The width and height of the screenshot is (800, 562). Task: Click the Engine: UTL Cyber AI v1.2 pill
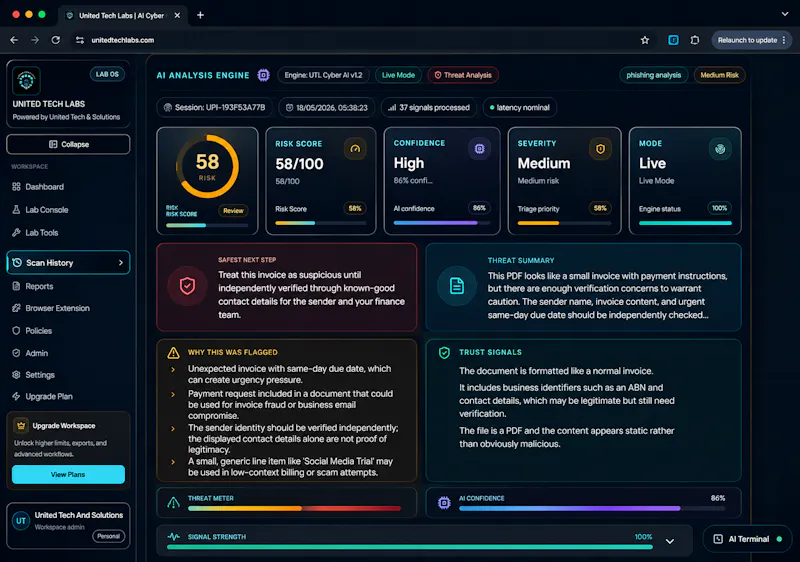pos(323,75)
